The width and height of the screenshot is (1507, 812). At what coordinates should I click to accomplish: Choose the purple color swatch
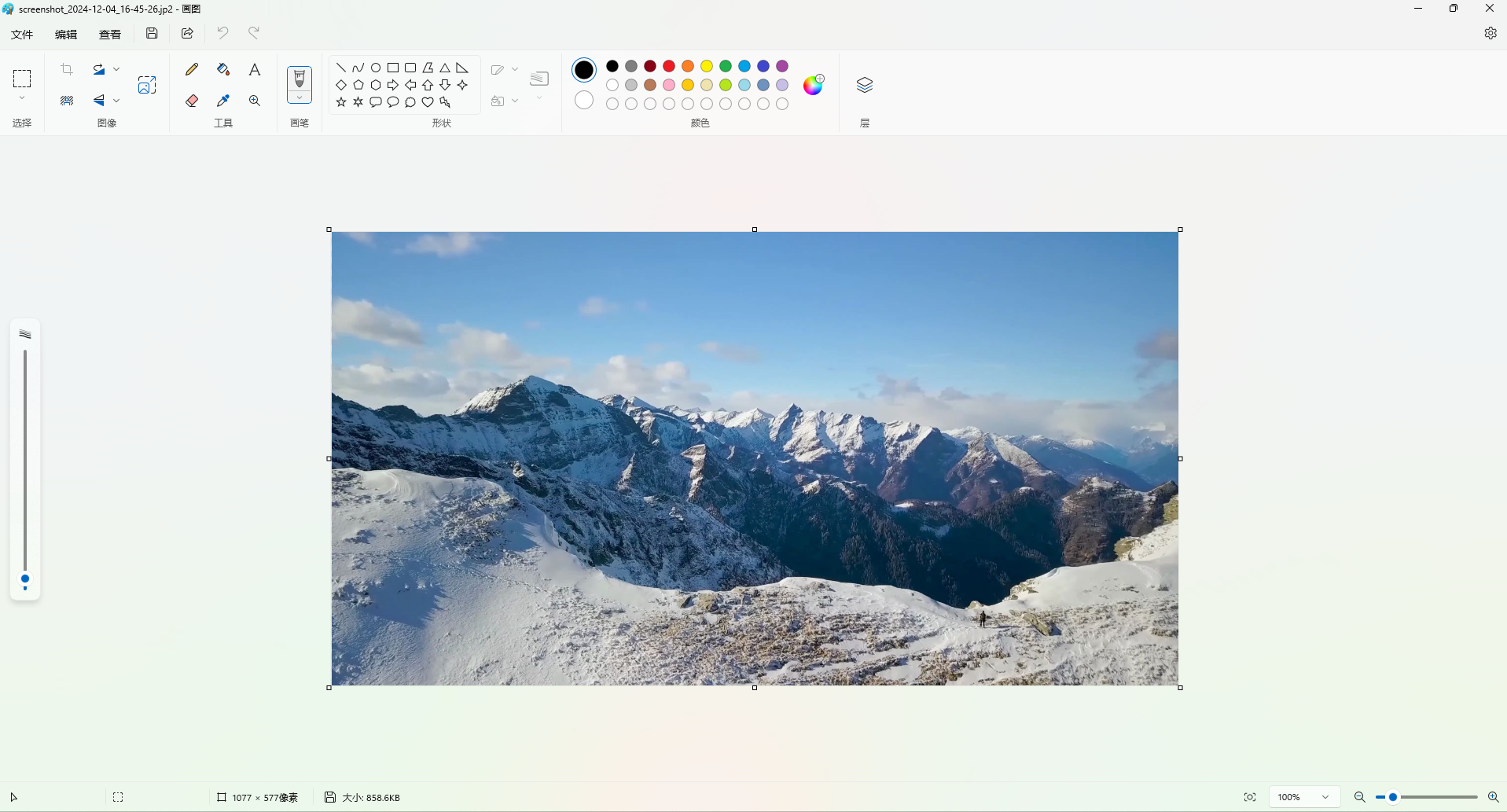tap(782, 66)
